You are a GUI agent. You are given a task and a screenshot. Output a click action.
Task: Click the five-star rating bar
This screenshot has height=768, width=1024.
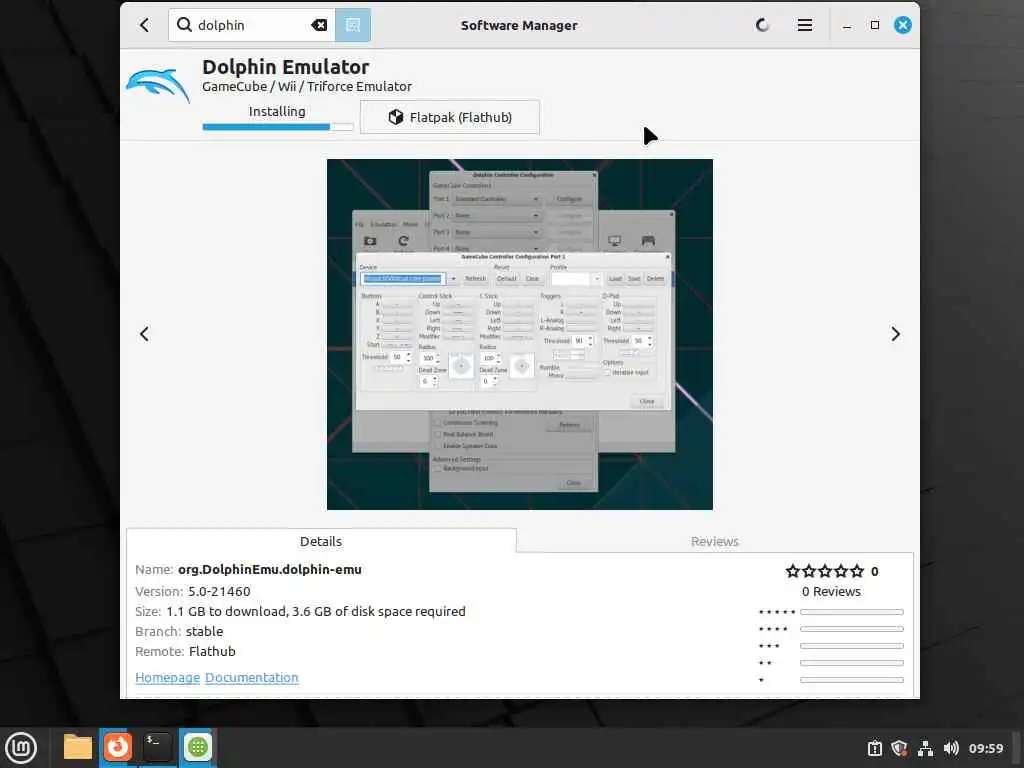[x=852, y=612]
